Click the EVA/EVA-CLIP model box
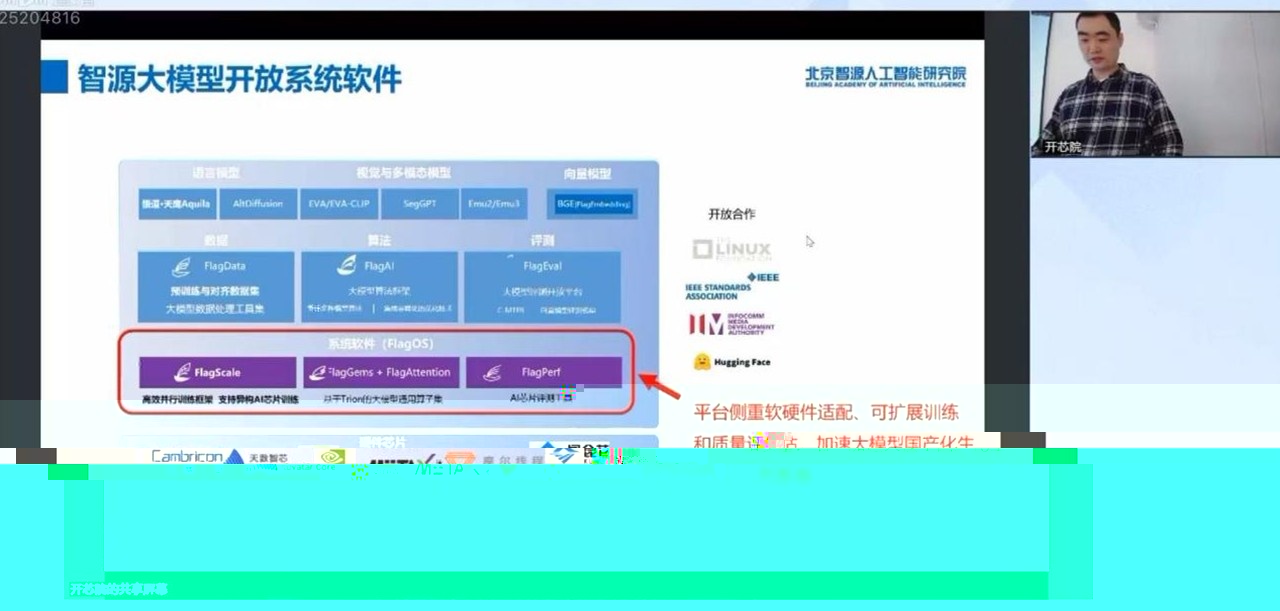The image size is (1280, 611). click(340, 203)
